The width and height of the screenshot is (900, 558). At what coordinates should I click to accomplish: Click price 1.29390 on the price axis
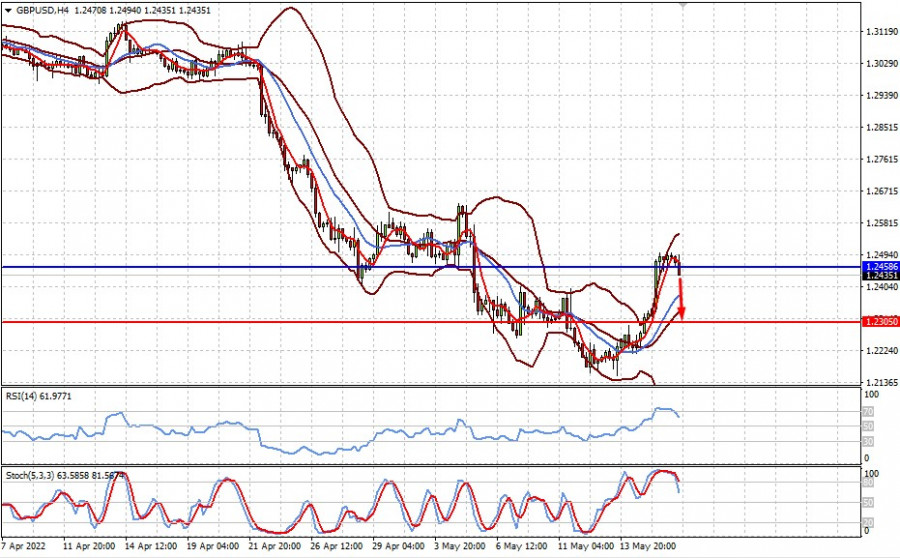(882, 95)
